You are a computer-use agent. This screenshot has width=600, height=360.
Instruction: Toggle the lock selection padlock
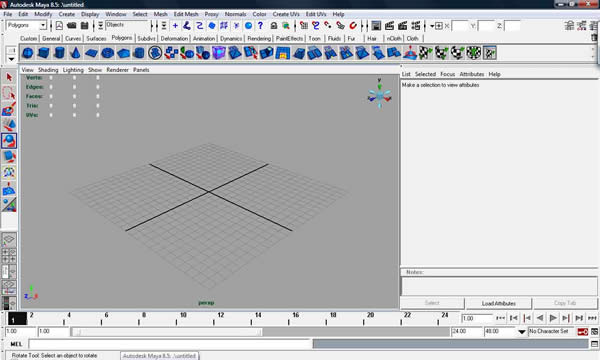(274, 26)
